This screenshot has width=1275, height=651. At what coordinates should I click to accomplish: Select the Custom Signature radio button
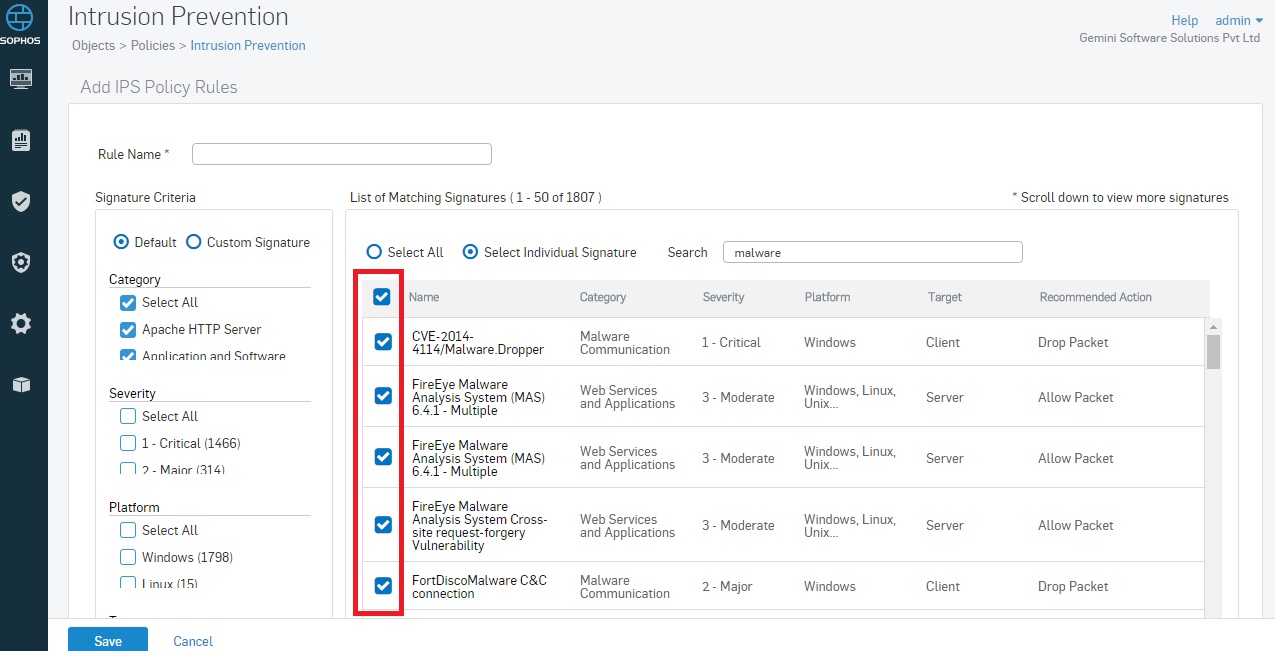[194, 242]
